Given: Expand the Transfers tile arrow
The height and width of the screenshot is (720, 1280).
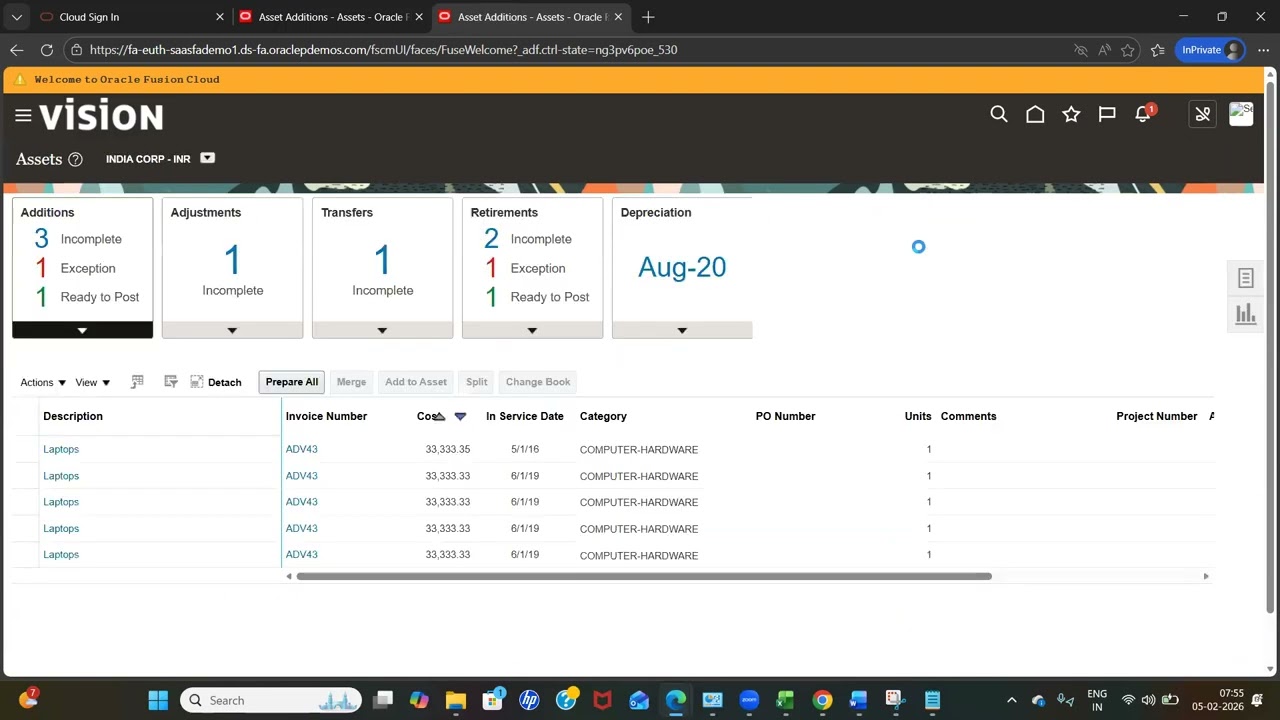Looking at the screenshot, I should coord(382,330).
